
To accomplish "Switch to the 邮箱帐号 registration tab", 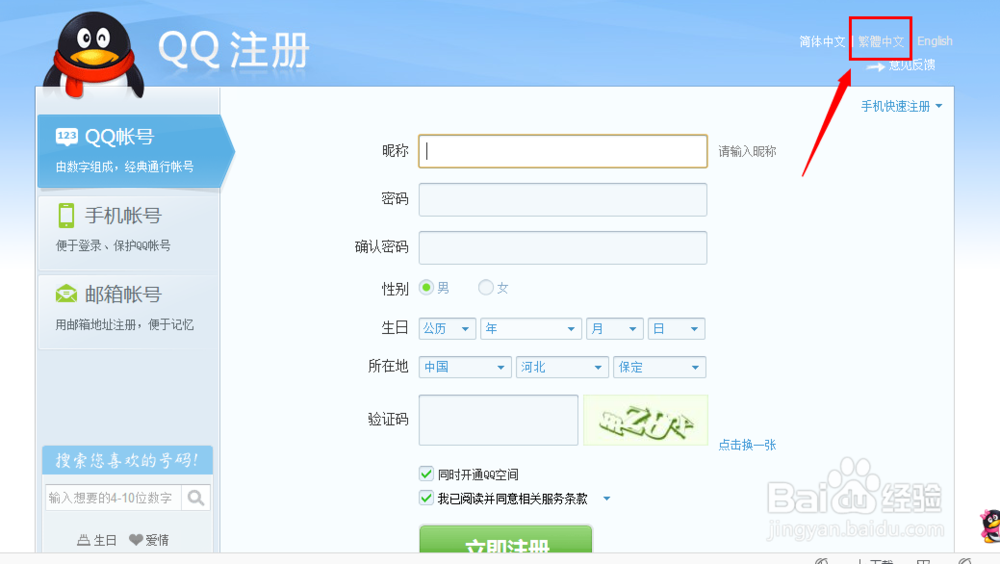I will (129, 310).
